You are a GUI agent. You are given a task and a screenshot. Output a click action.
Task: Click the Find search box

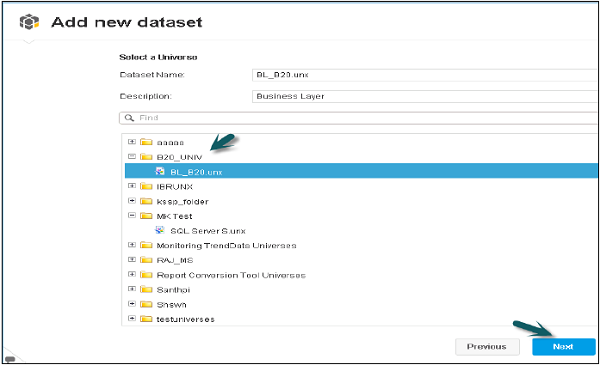(359, 118)
